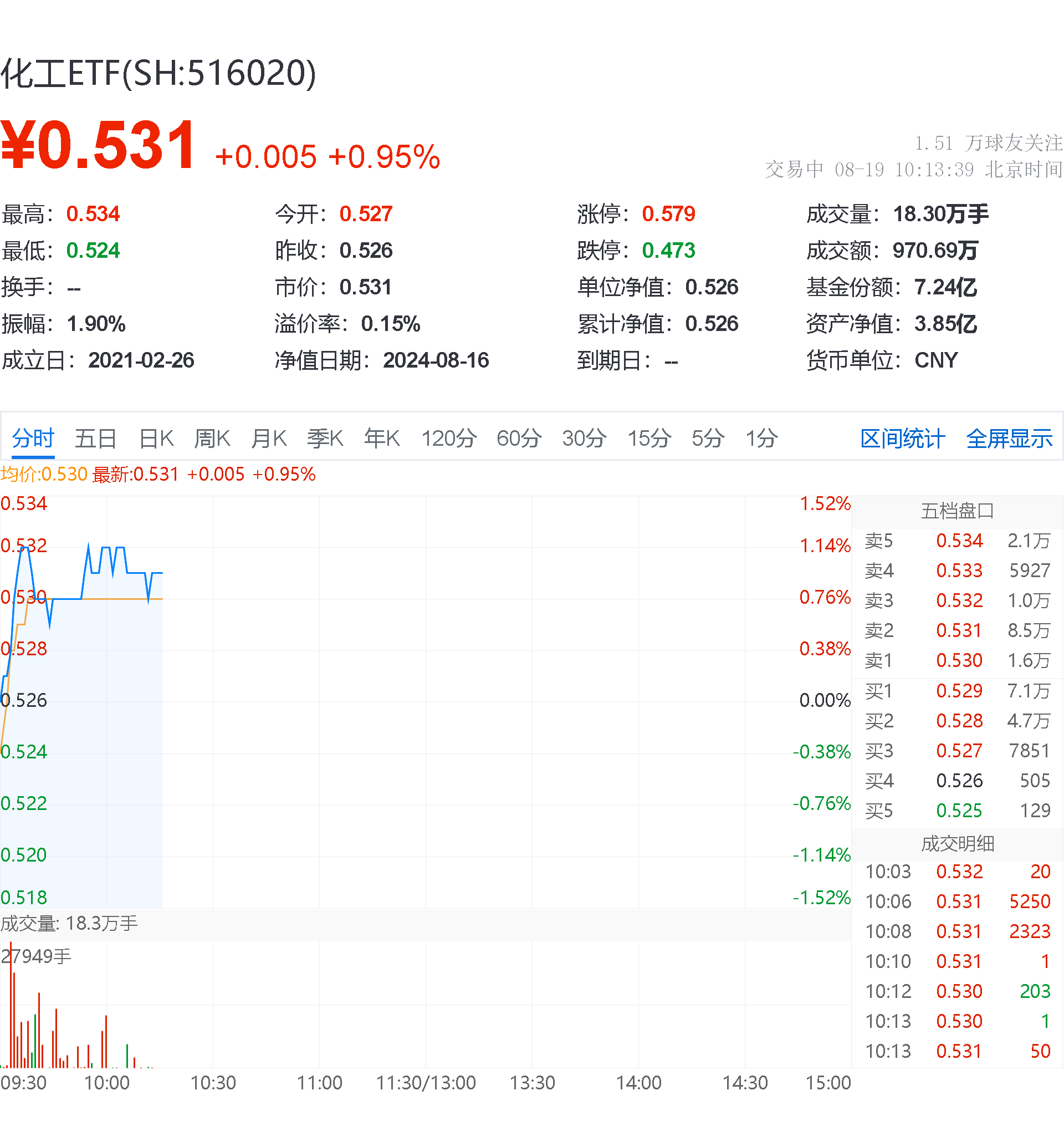
Task: Click the 10:00 marker on time axis
Action: click(107, 1083)
